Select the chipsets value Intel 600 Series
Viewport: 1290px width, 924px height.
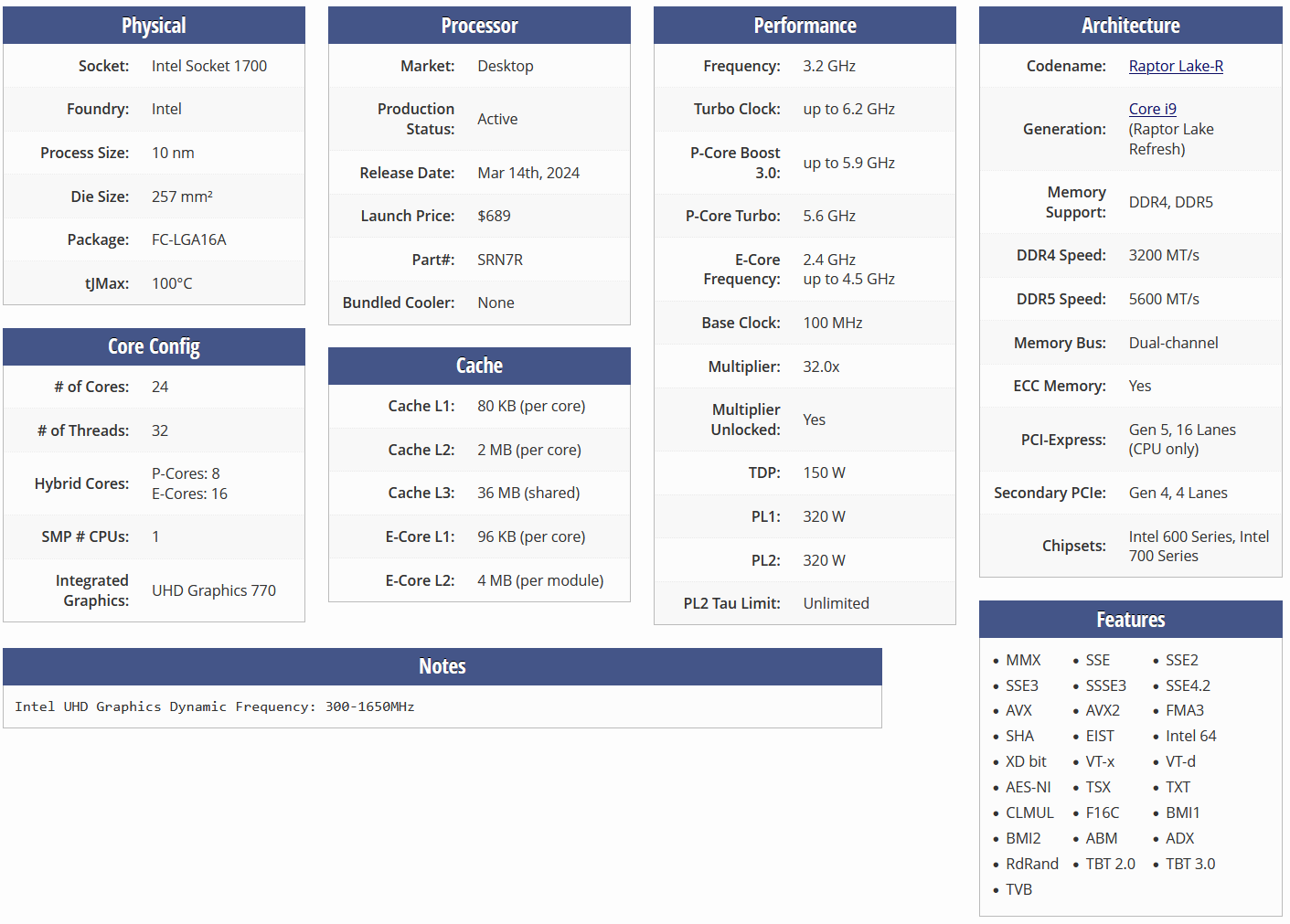[1182, 536]
